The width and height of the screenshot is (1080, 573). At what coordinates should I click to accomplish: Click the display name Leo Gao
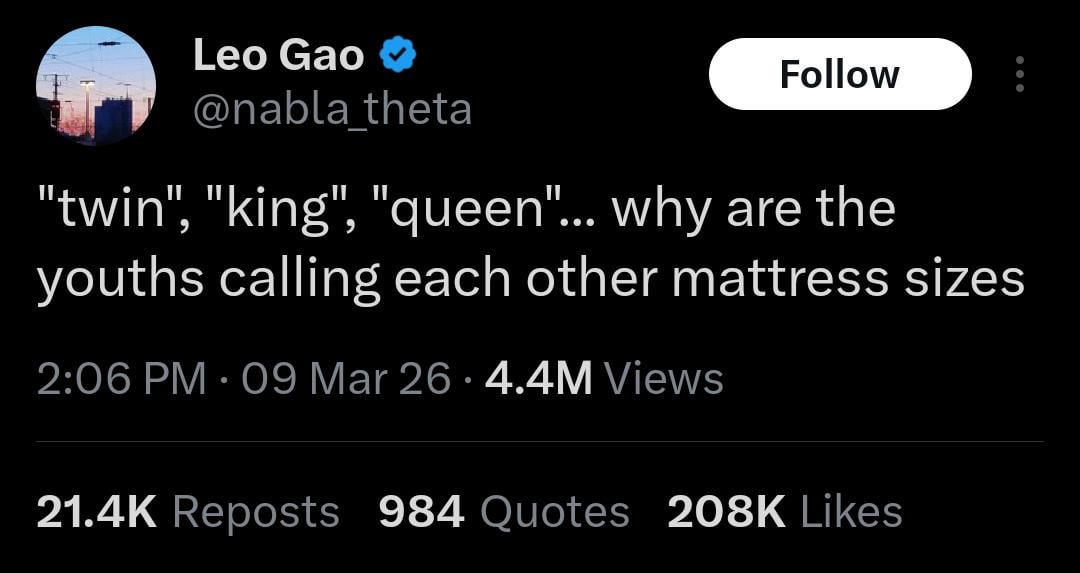[x=278, y=55]
